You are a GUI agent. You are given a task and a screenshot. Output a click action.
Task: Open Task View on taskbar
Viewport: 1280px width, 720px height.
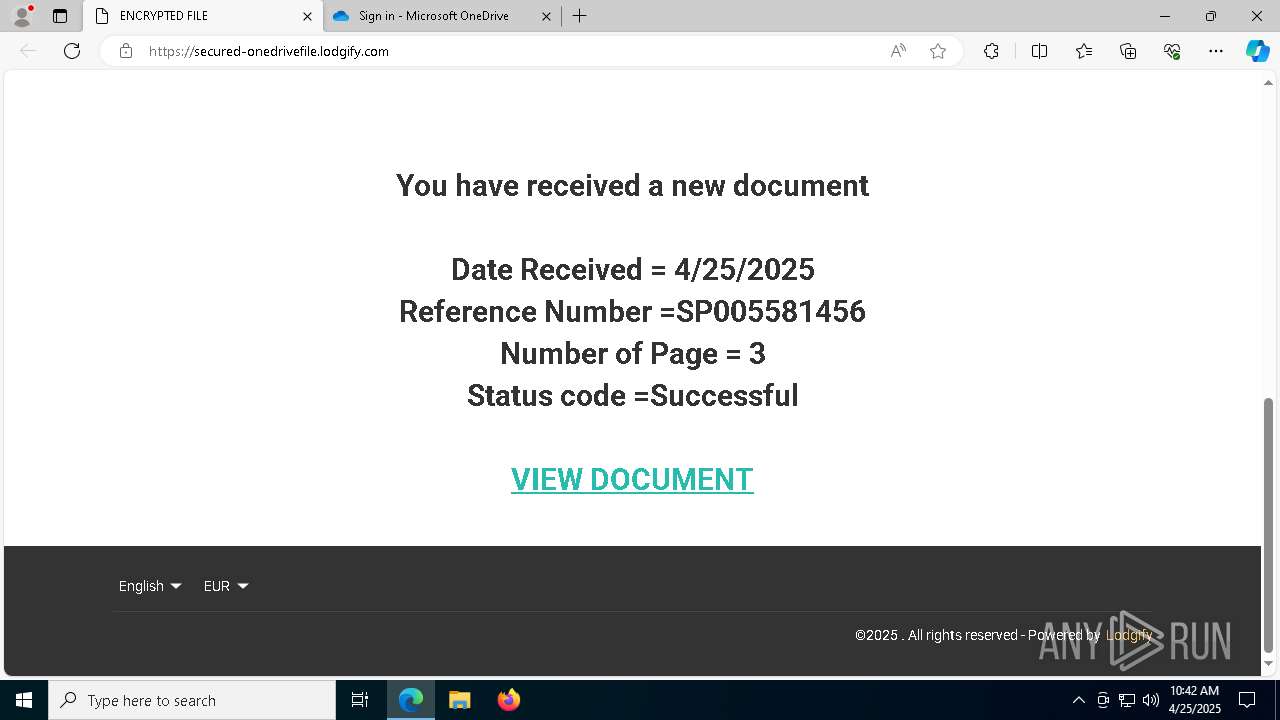[x=360, y=700]
